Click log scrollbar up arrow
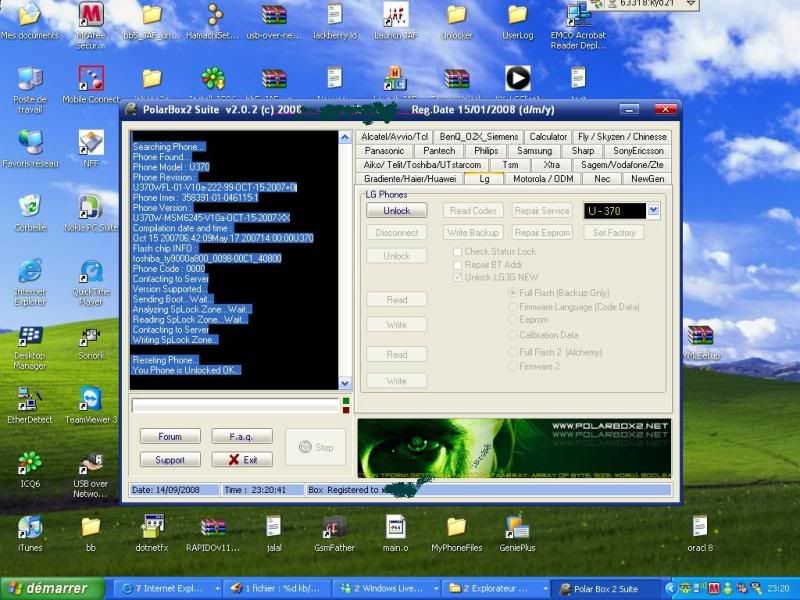 (345, 138)
